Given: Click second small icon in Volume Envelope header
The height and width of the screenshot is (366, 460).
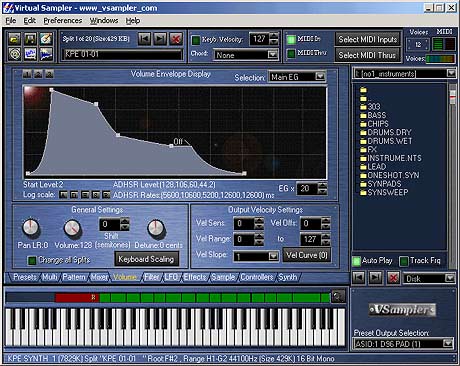Looking at the screenshot, I should (38, 74).
